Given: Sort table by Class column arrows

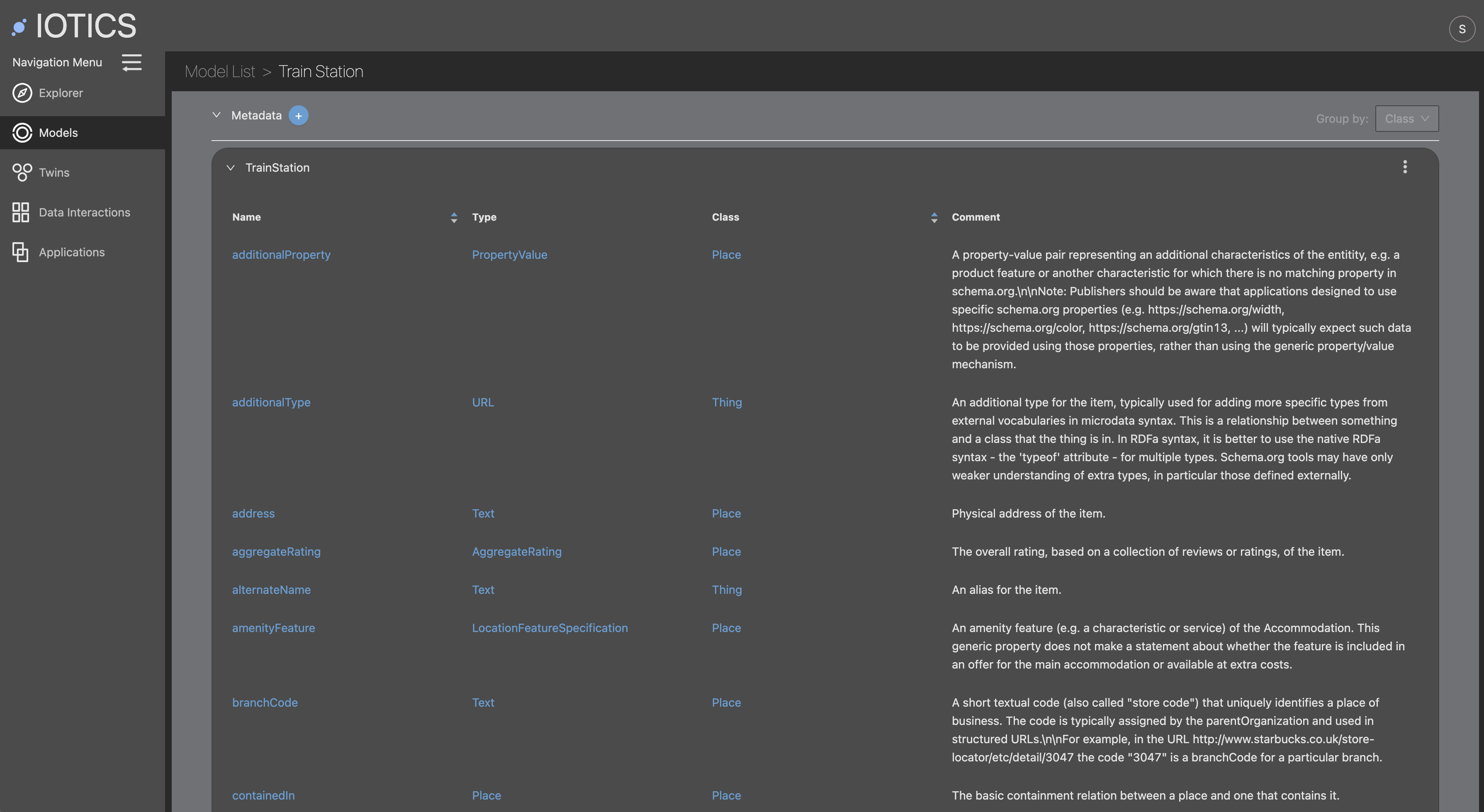Looking at the screenshot, I should 934,218.
